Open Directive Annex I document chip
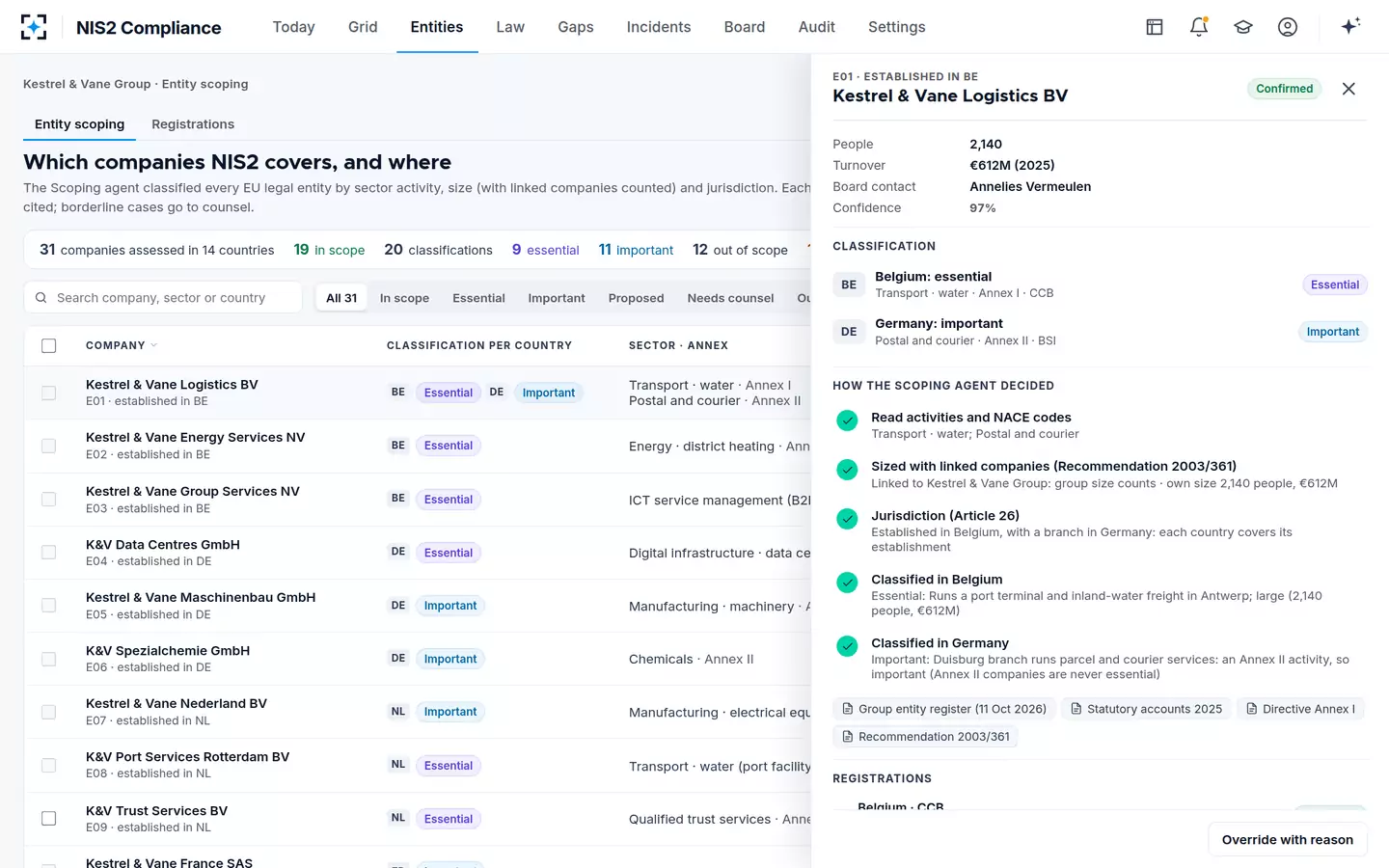1389x868 pixels. click(x=1300, y=709)
